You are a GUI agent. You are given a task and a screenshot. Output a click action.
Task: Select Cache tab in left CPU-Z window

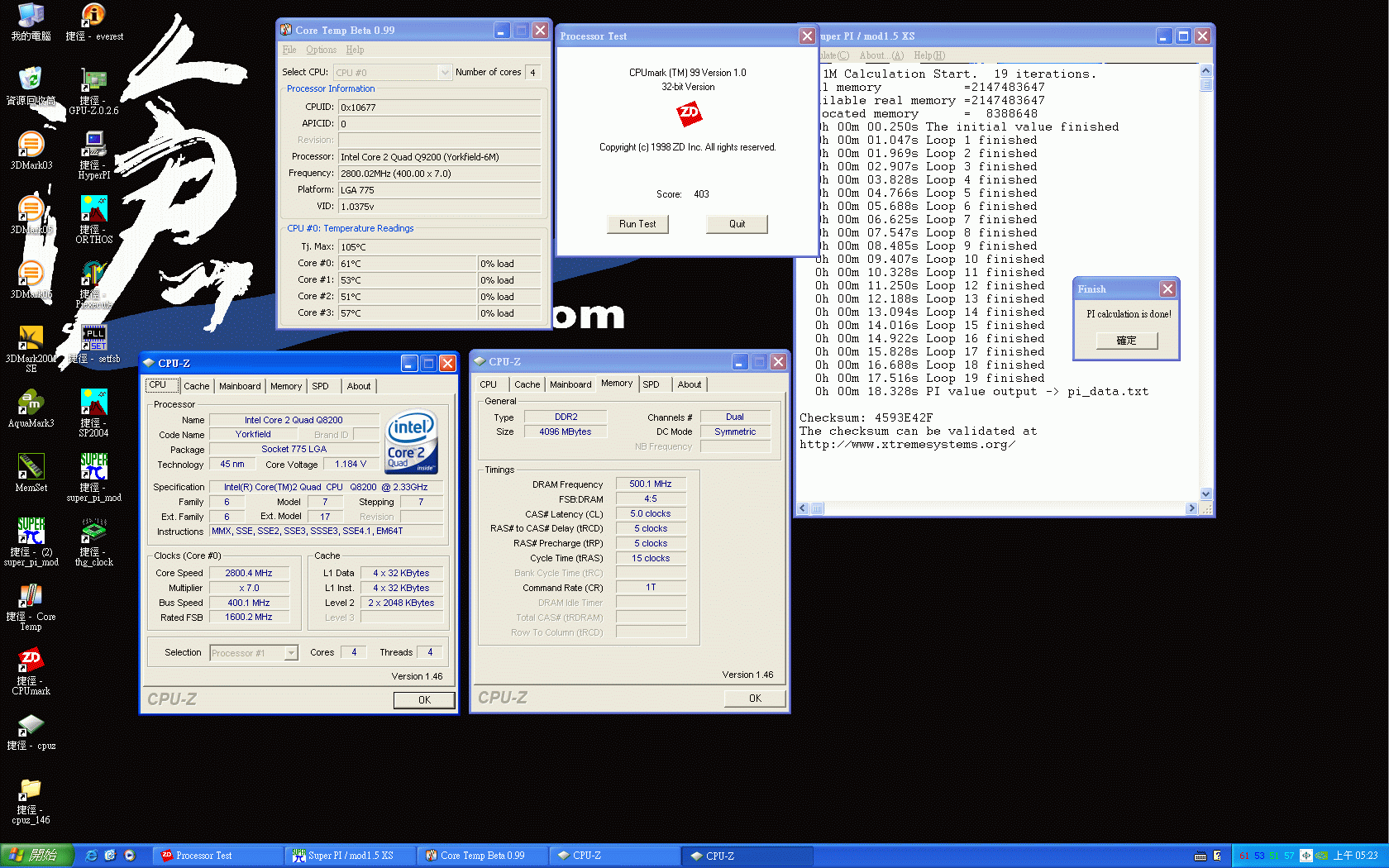[x=197, y=386]
